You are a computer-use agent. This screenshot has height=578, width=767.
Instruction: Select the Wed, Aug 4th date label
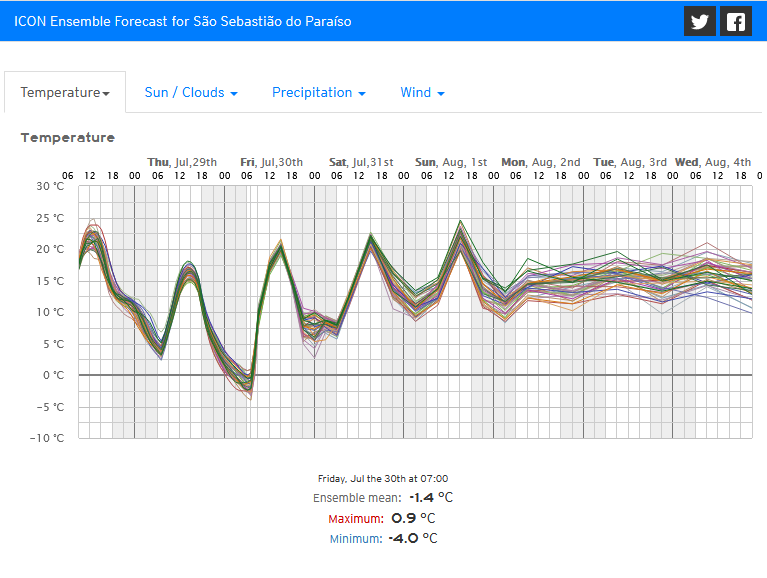(x=713, y=162)
